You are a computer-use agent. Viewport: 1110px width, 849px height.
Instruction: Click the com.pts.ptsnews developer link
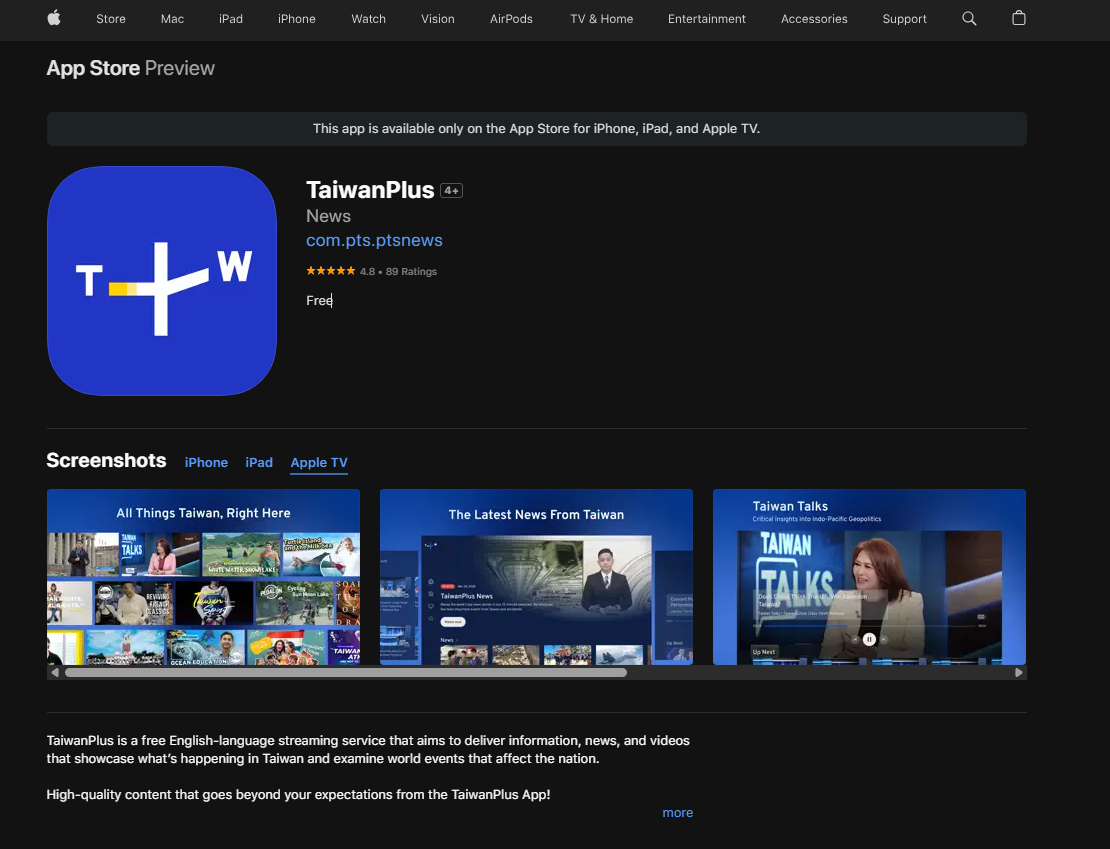374,240
